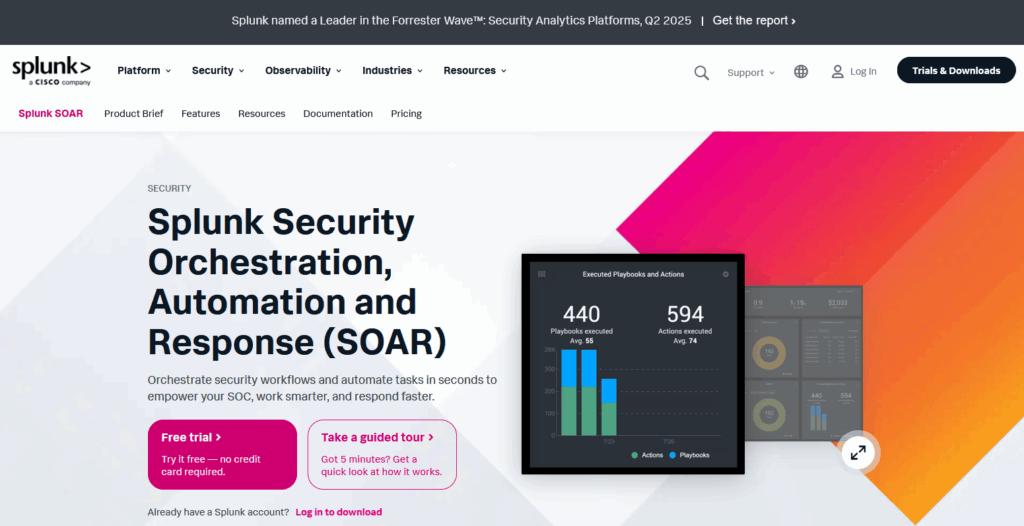The width and height of the screenshot is (1024, 526).
Task: Click the globe language icon
Action: (801, 72)
